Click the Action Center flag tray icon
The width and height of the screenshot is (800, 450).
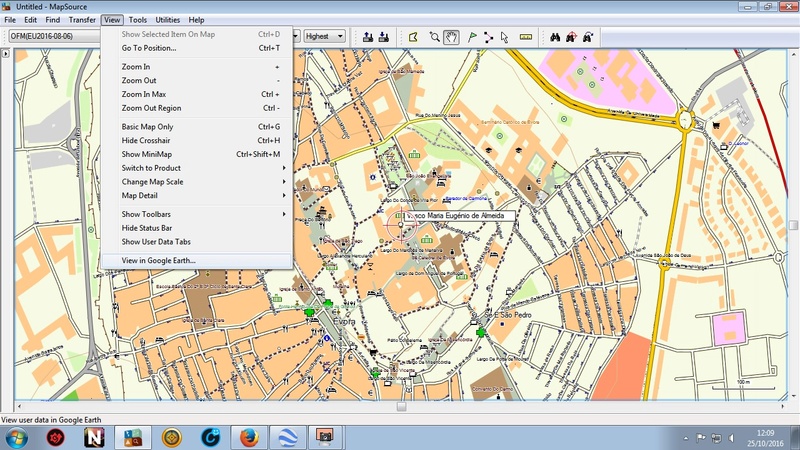(701, 438)
